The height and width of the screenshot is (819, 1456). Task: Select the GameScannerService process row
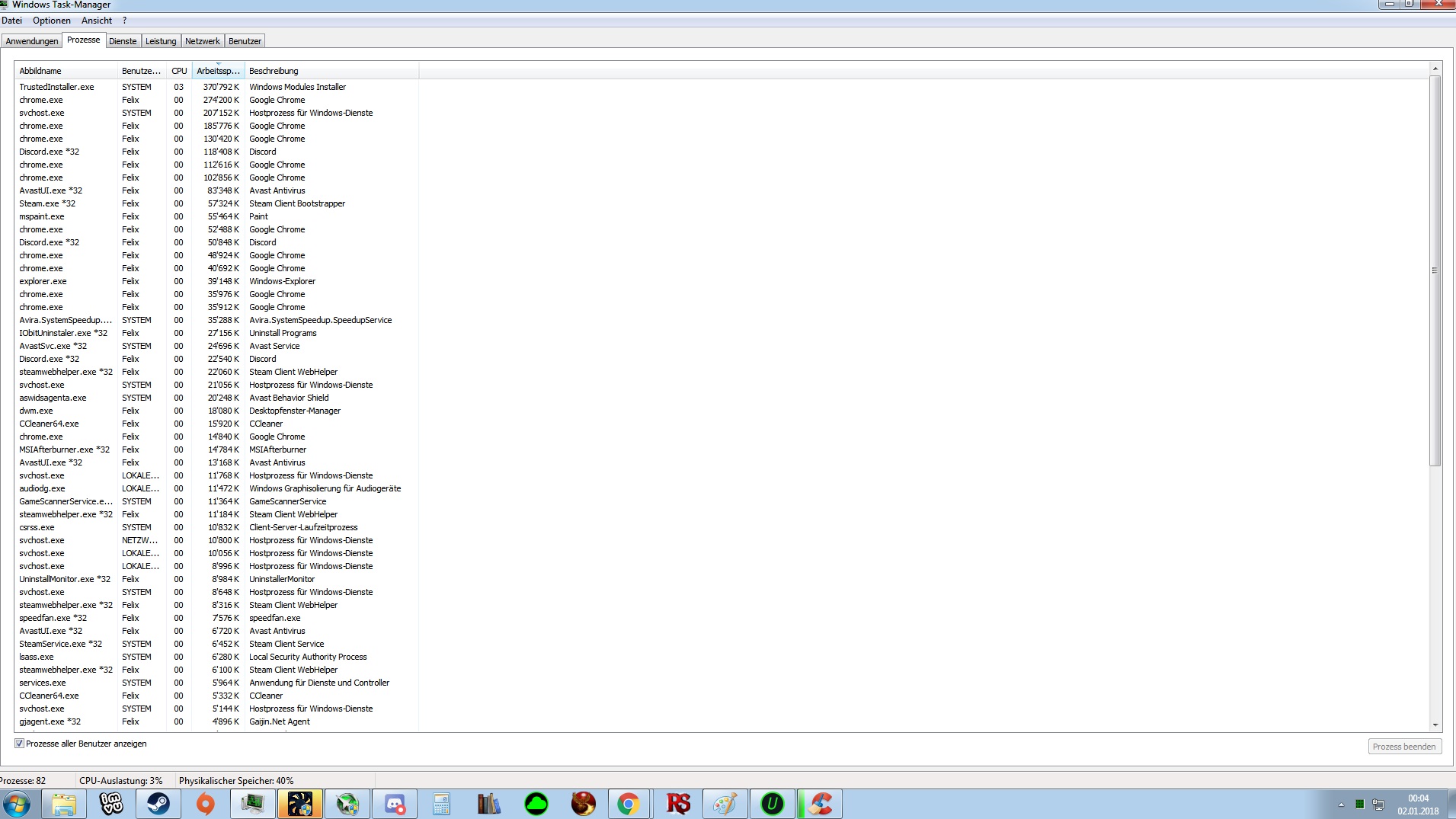tap(216, 501)
